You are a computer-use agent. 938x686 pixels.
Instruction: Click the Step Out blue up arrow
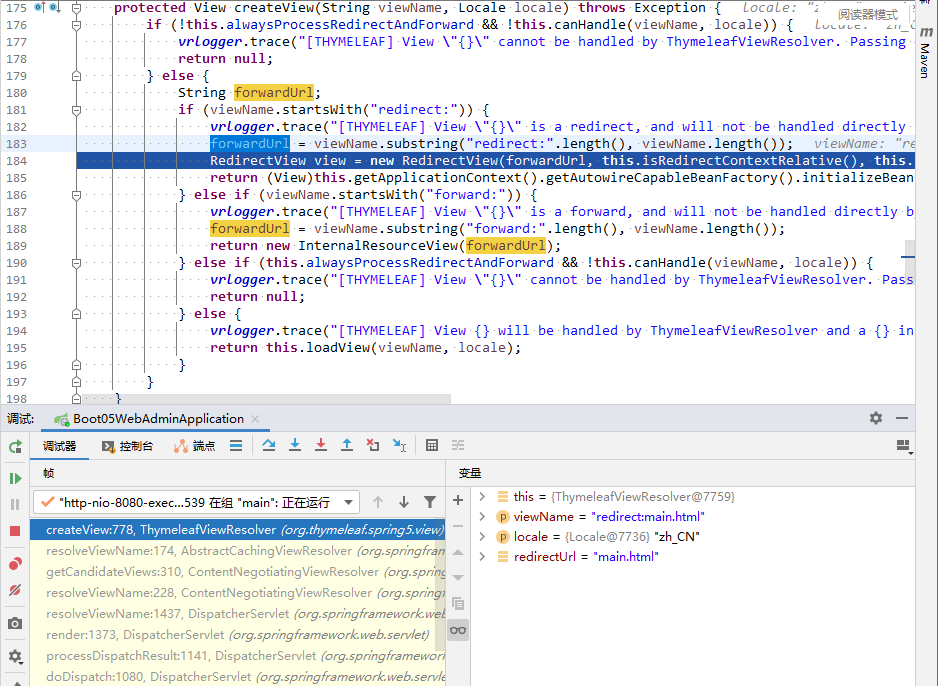point(347,445)
